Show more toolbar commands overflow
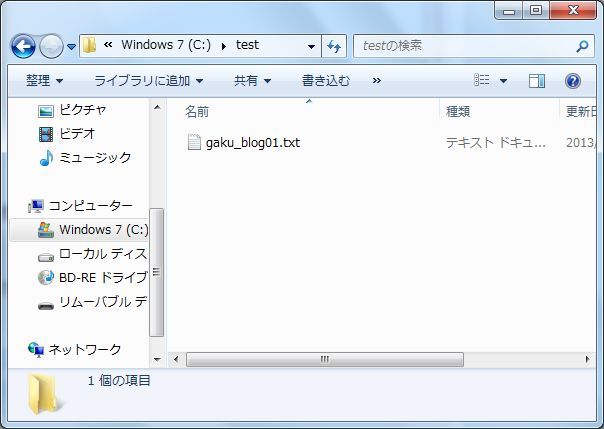Screen dimensions: 604x429 pos(377,81)
